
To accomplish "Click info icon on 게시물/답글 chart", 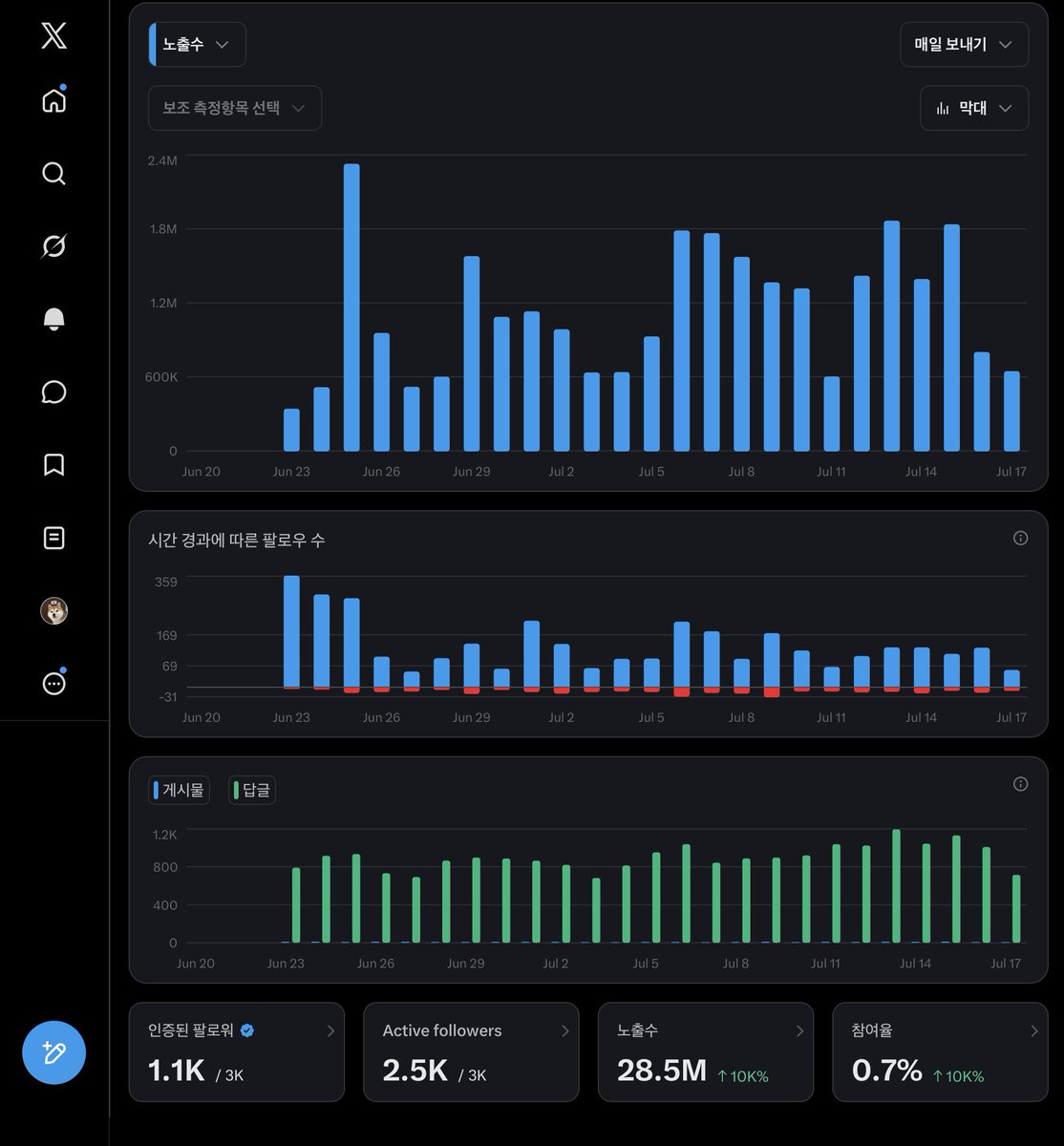I will click(x=1020, y=784).
